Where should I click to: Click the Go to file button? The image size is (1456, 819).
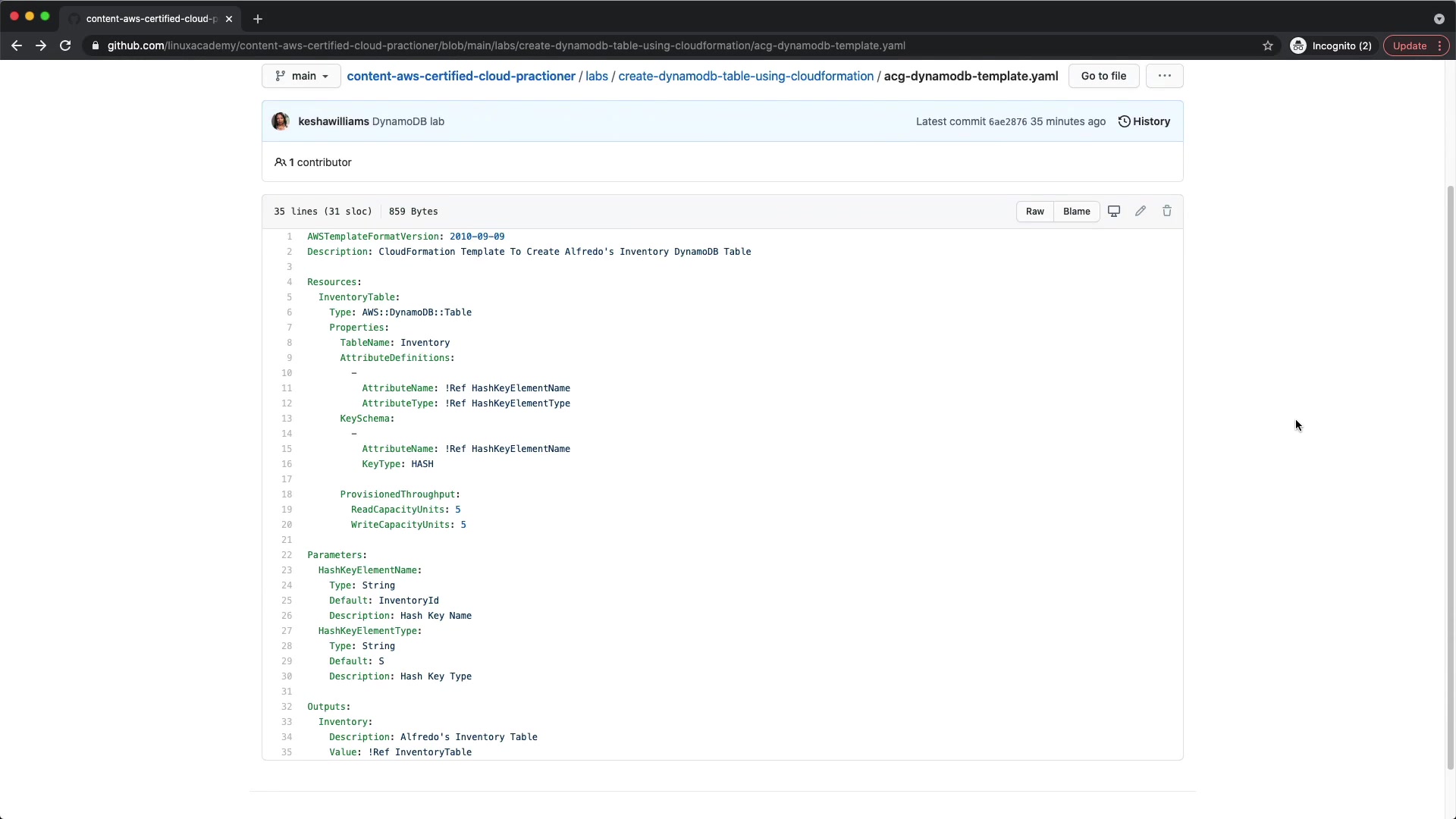pos(1103,76)
